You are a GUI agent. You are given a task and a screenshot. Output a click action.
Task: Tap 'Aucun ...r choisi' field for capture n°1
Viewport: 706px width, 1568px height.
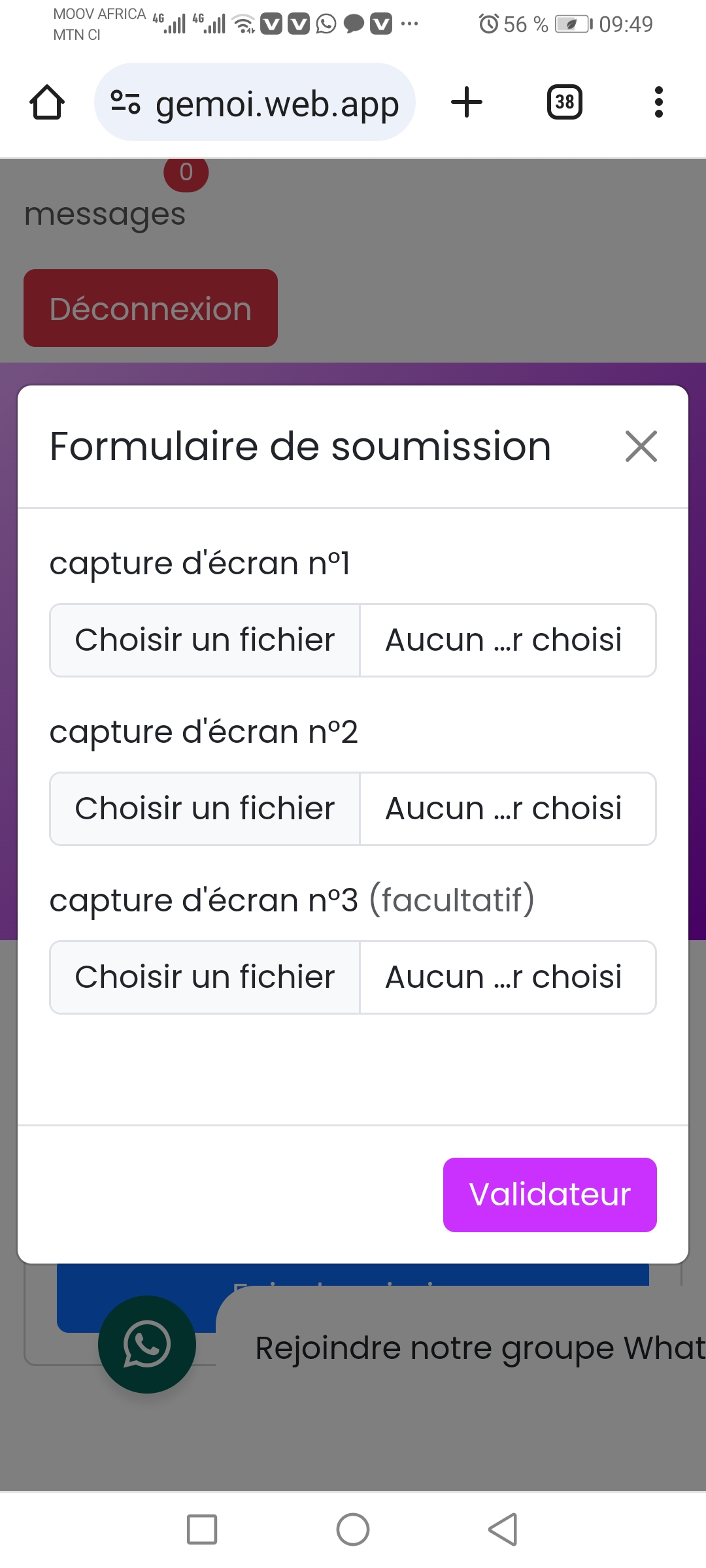504,640
